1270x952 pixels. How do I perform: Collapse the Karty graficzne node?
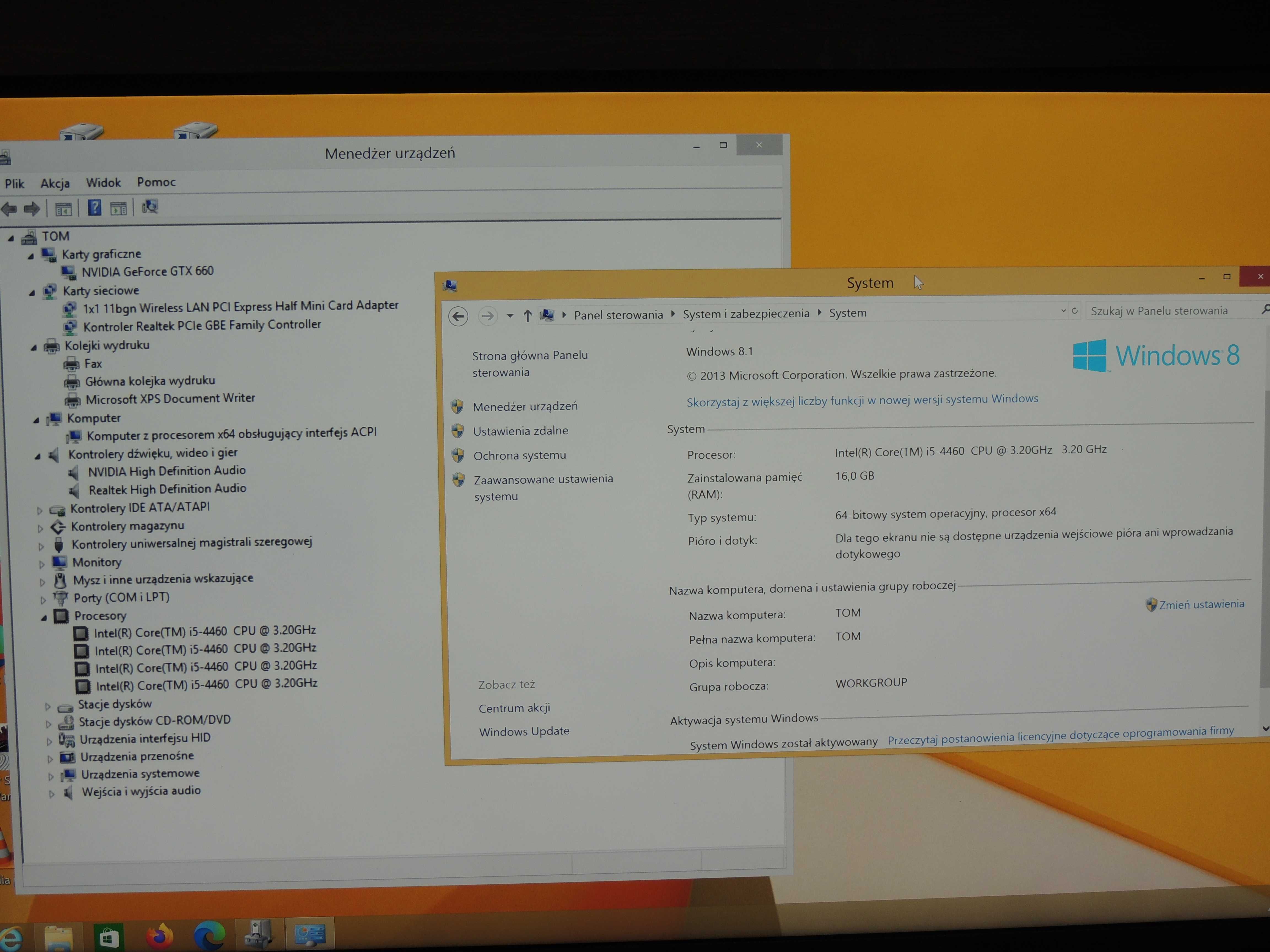[x=30, y=256]
